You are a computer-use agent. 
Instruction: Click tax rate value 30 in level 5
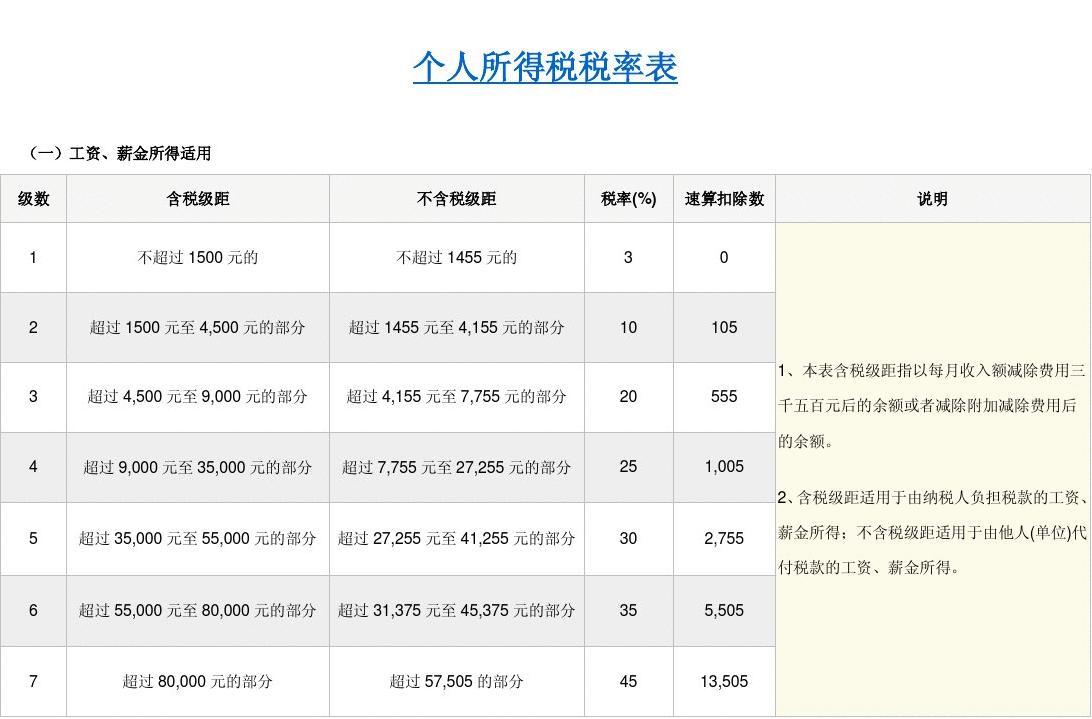pyautogui.click(x=628, y=539)
